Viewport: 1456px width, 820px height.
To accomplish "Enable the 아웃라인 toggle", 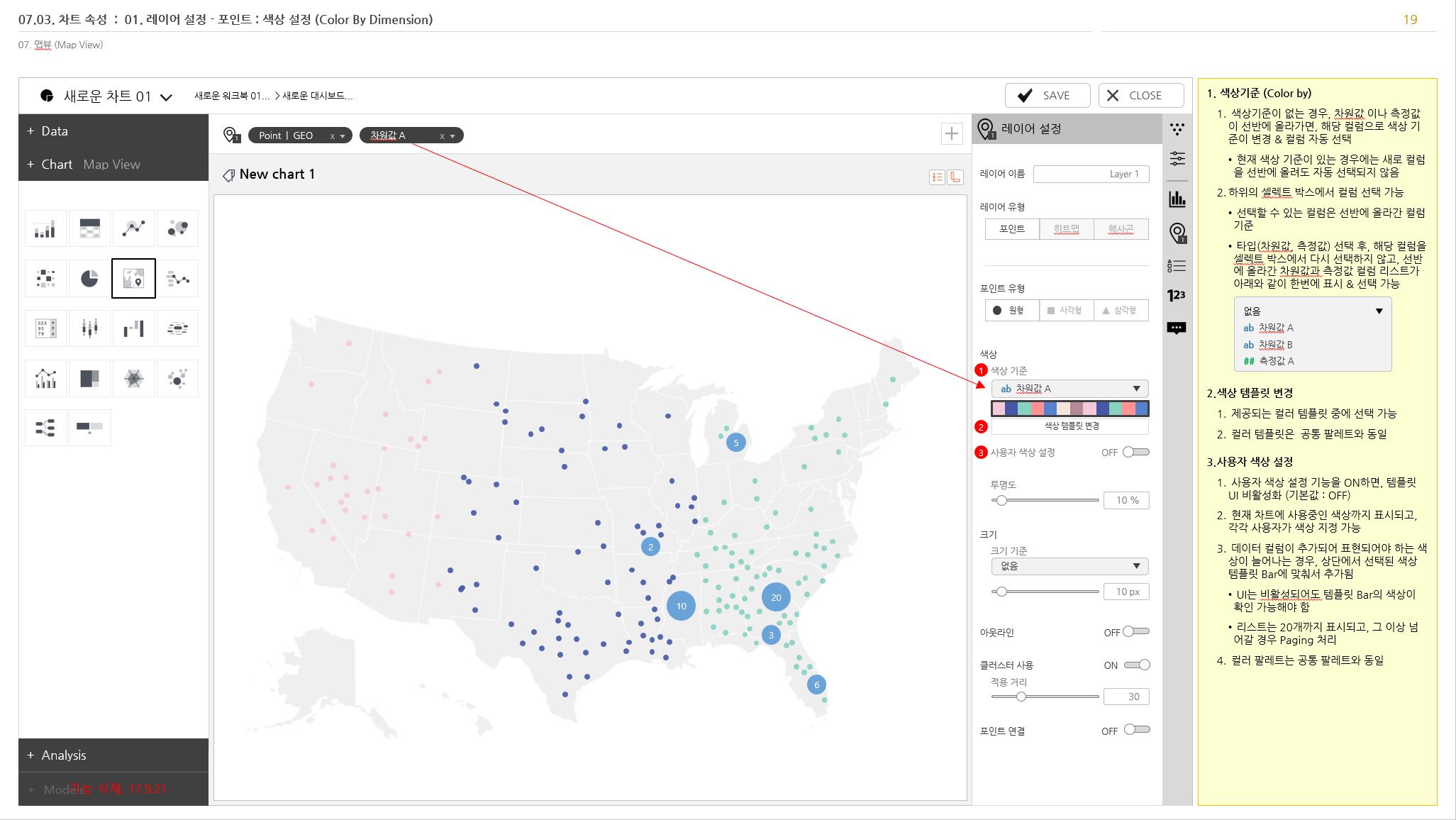I will pos(1135,631).
